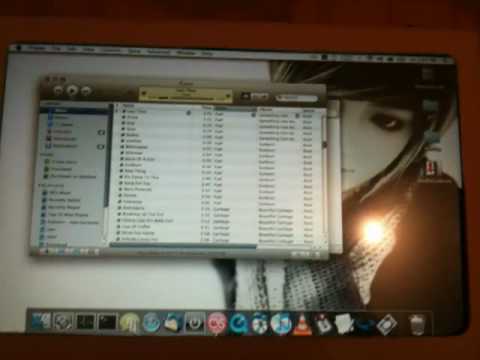480x360 pixels.
Task: Click inside the iTunes search field
Action: point(298,98)
